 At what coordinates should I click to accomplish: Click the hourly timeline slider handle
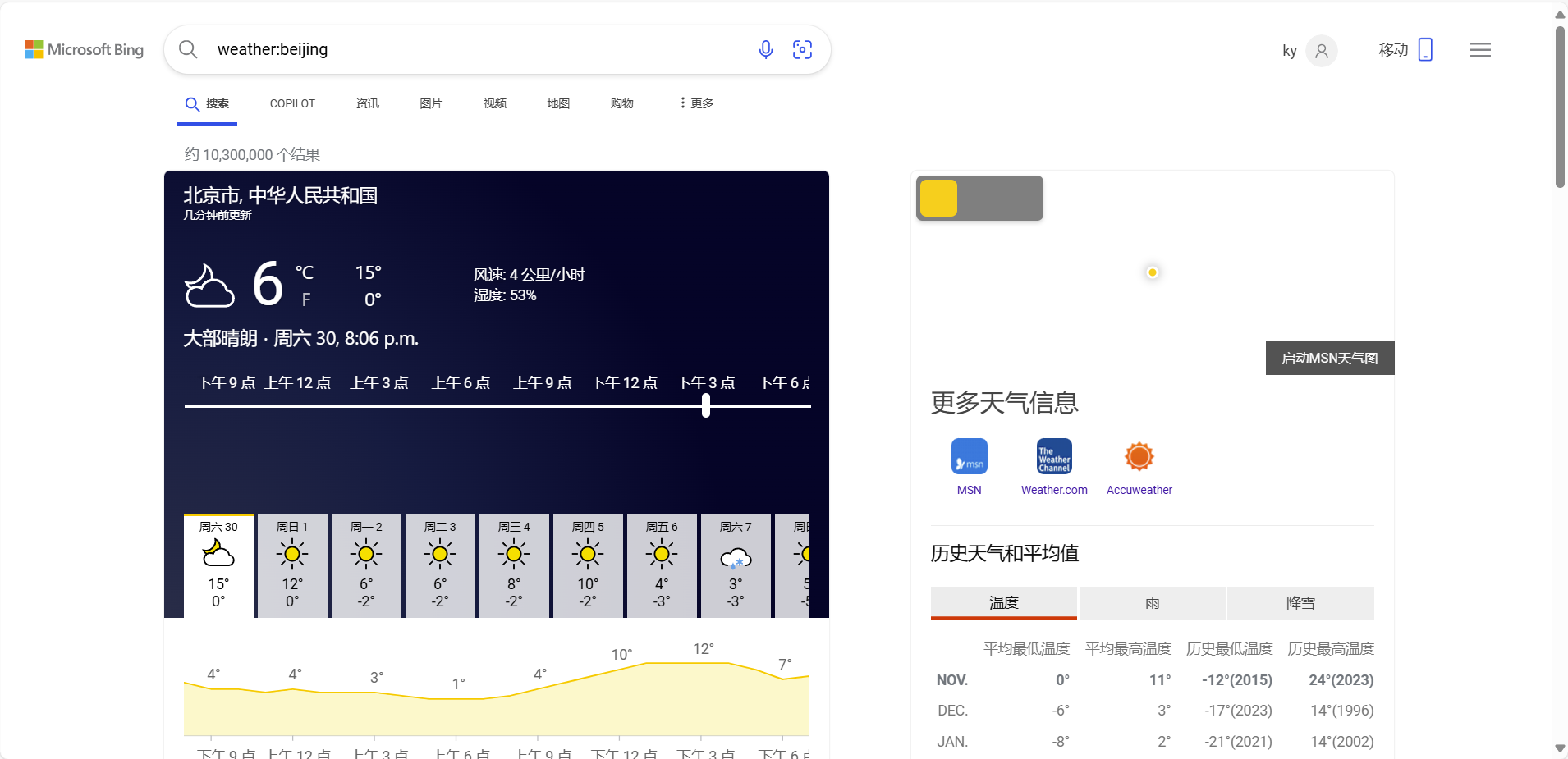(706, 405)
